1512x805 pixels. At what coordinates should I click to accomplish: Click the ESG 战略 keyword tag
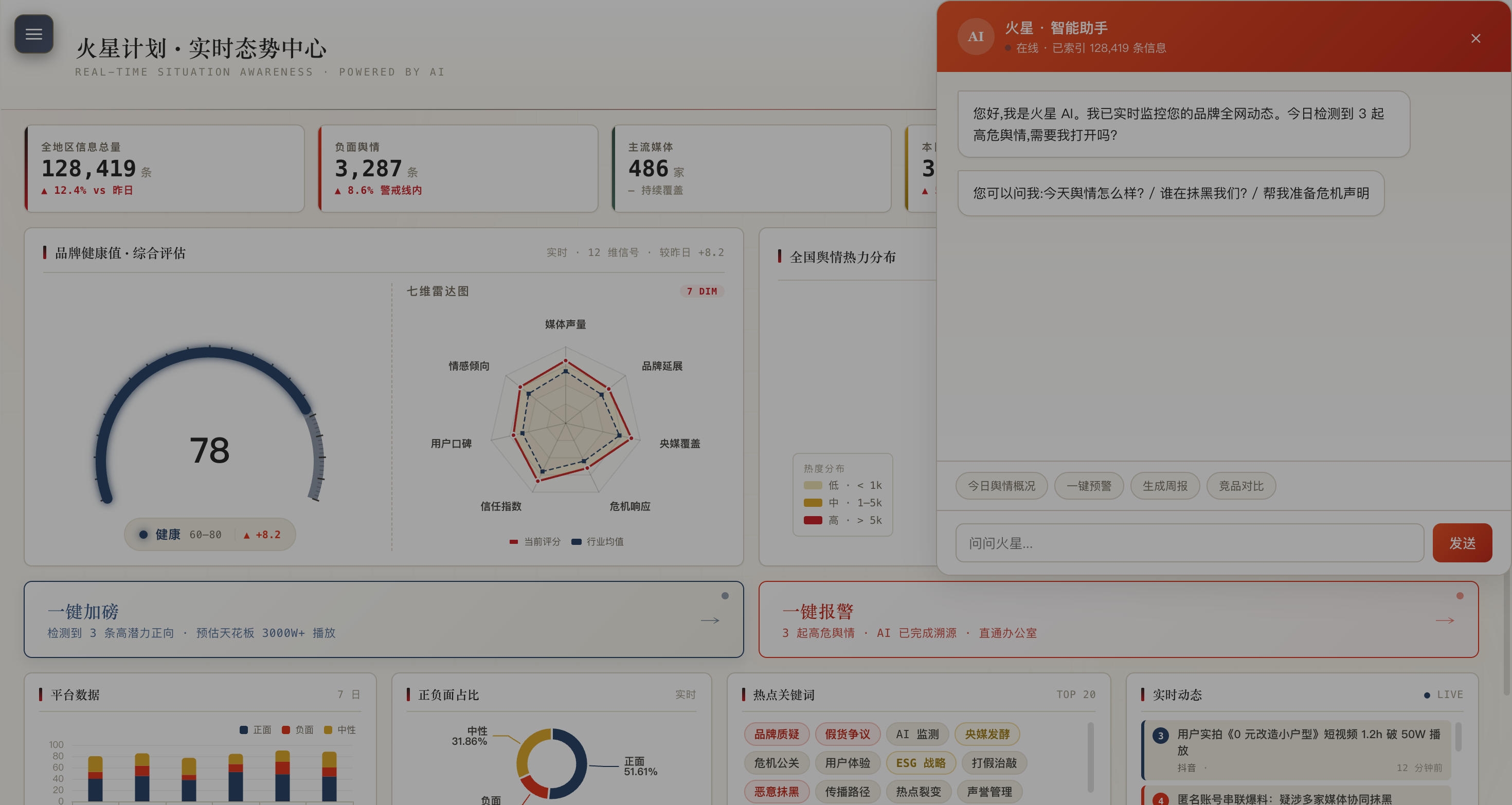pos(921,763)
